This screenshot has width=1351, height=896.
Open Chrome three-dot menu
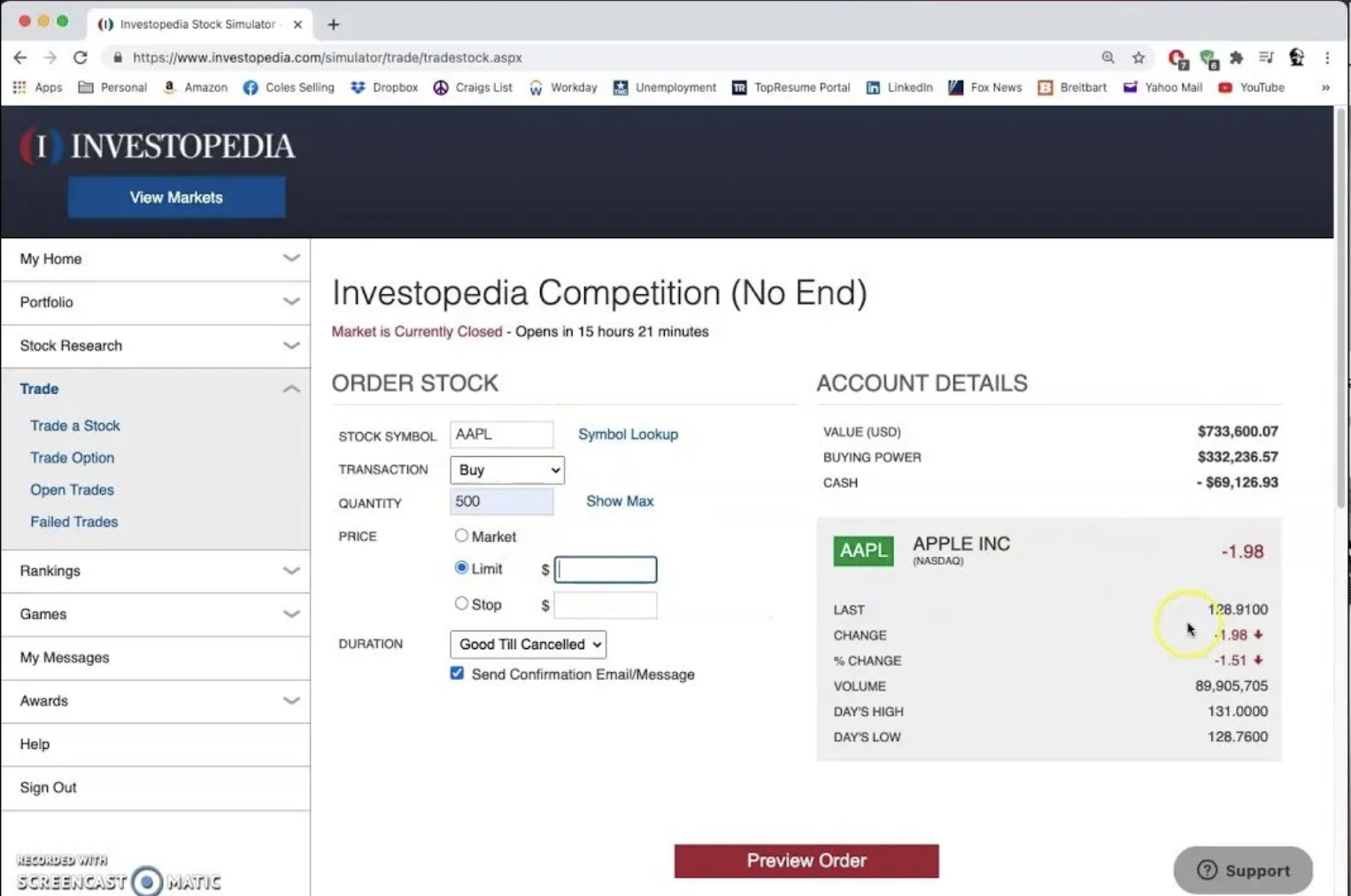point(1327,58)
